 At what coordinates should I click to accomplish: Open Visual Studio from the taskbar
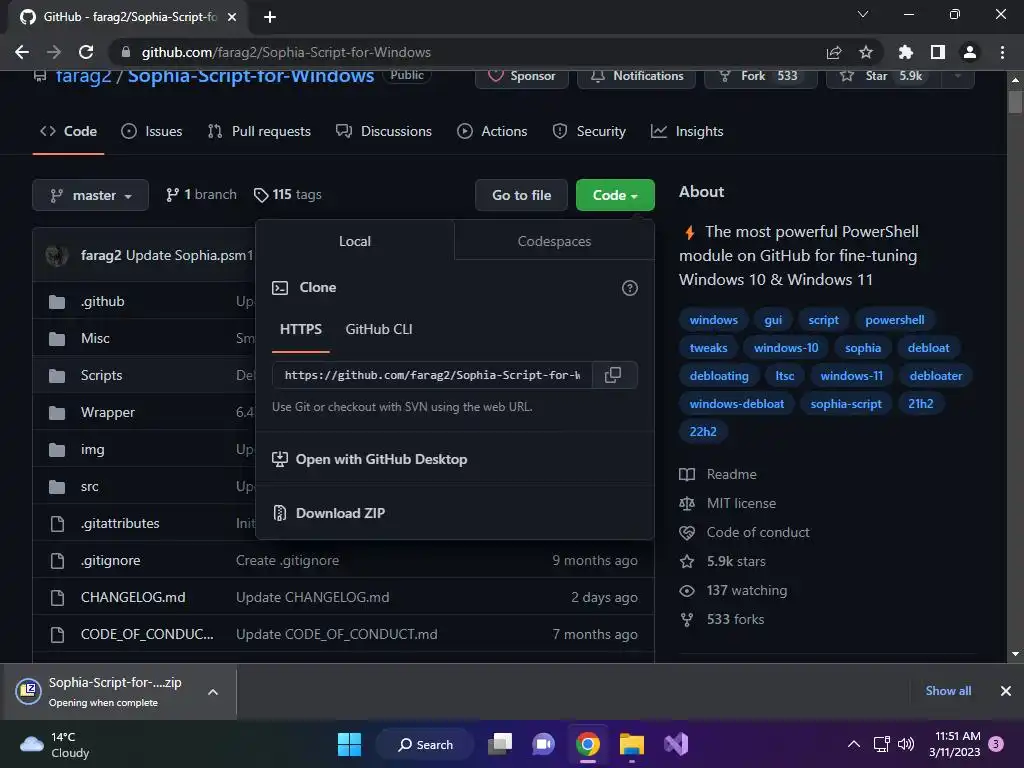coord(676,744)
